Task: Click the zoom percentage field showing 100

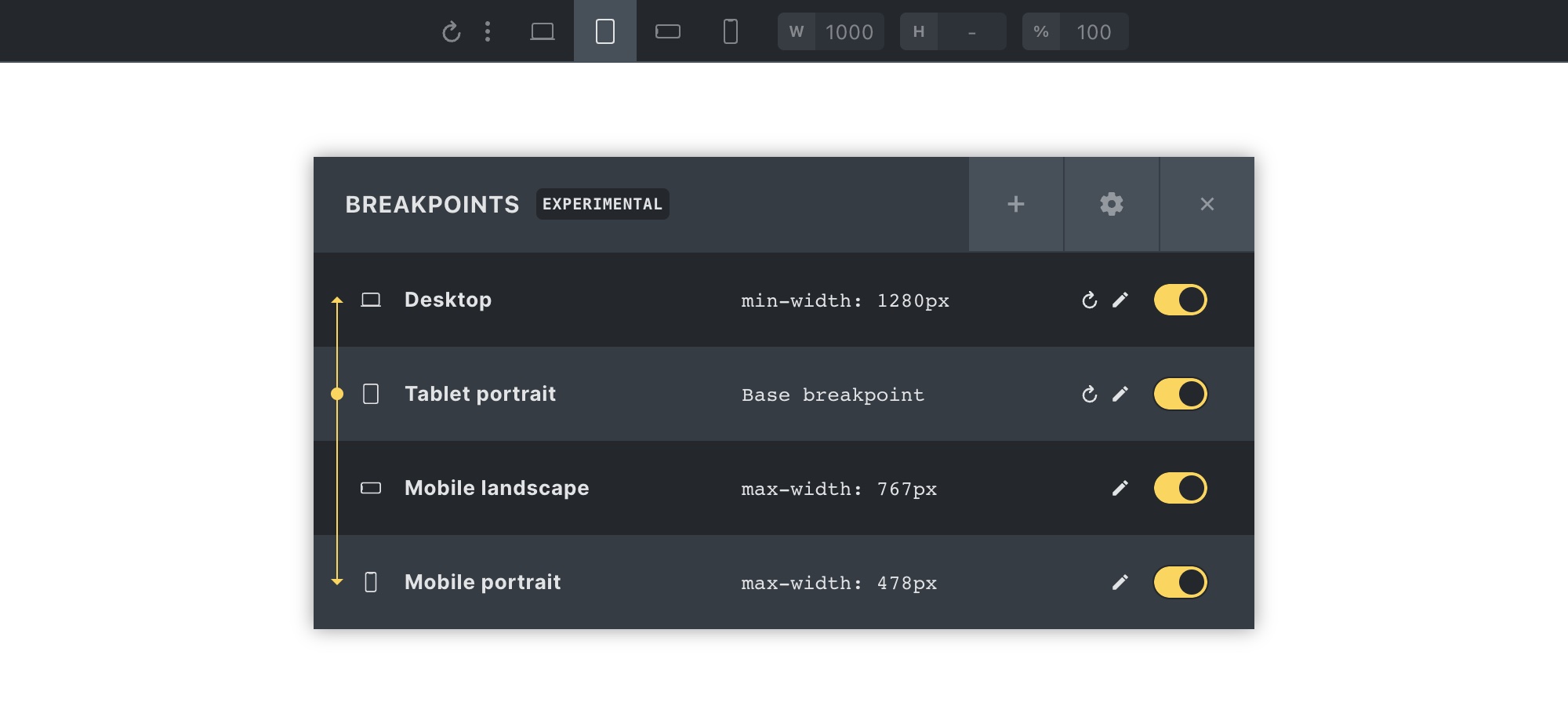Action: [x=1094, y=32]
